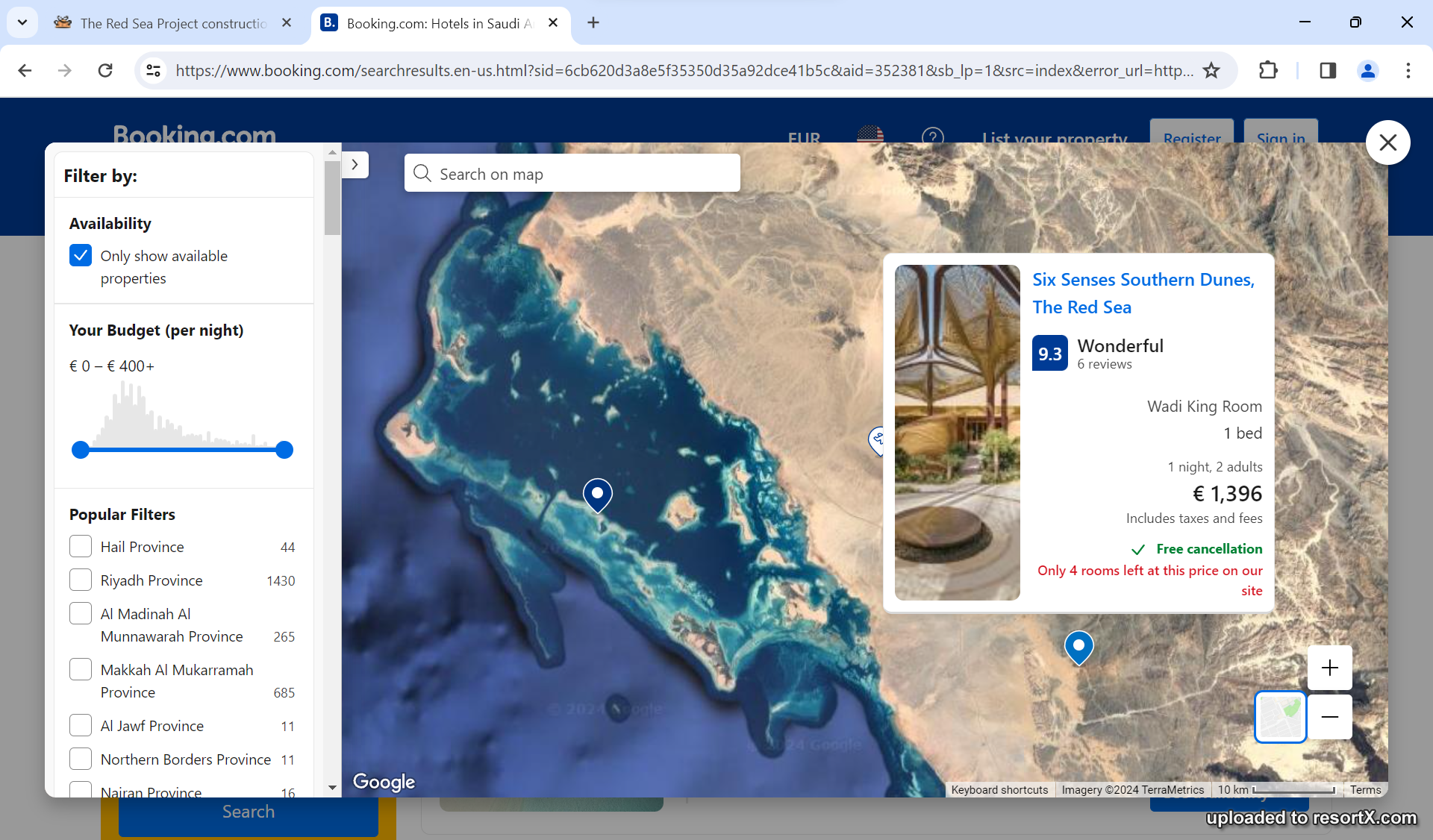
Task: Select the hotel pin in the lagoon
Action: point(598,495)
